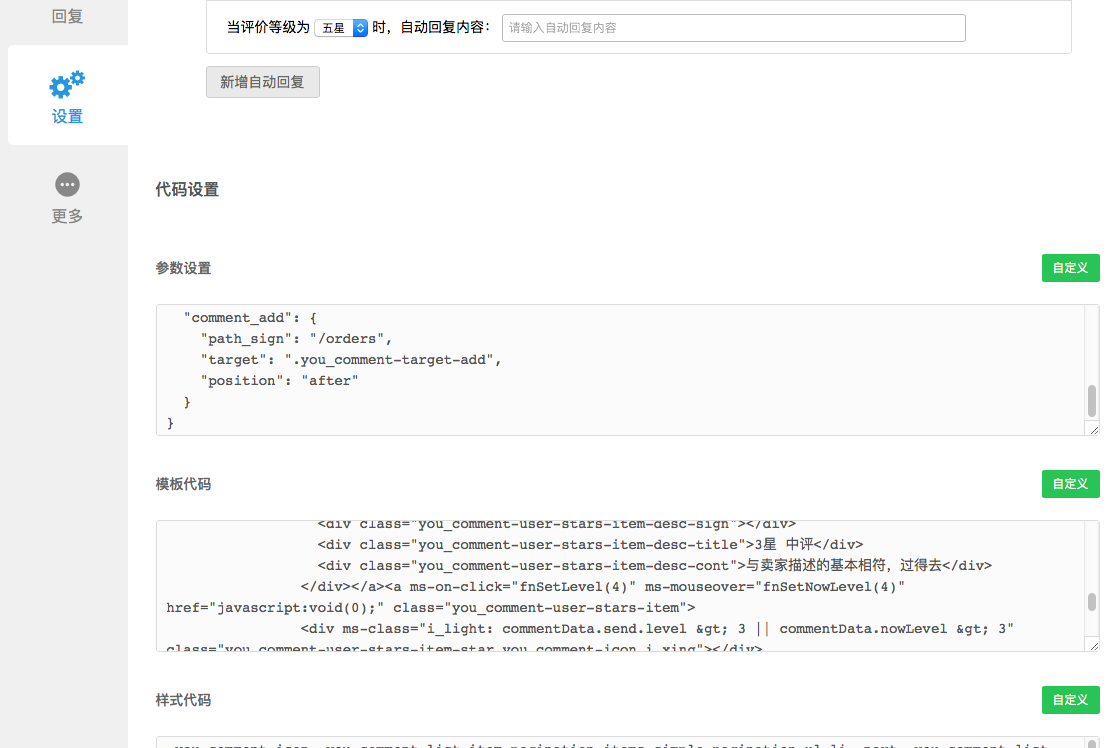Click the 新增自动回复 button
Viewport: 1117px width, 748px height.
click(x=262, y=82)
